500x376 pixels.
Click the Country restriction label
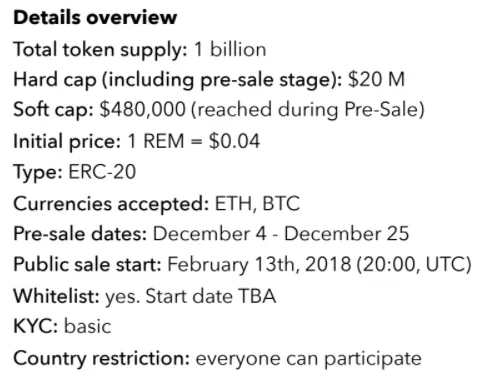click(102, 359)
